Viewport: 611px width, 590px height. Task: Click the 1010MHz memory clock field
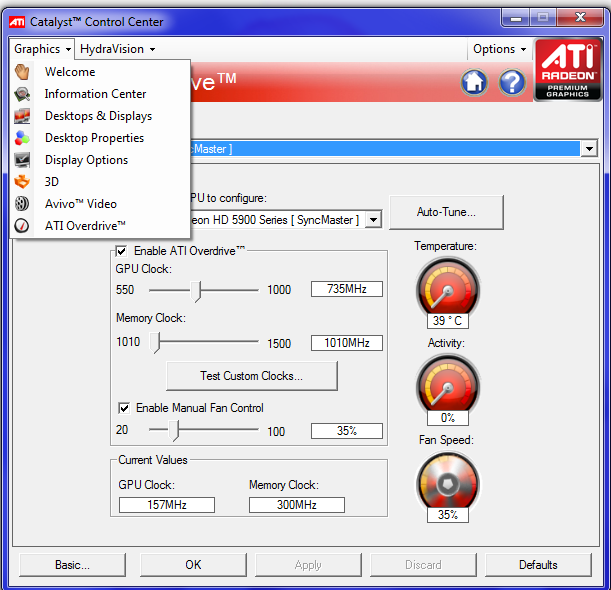[347, 343]
